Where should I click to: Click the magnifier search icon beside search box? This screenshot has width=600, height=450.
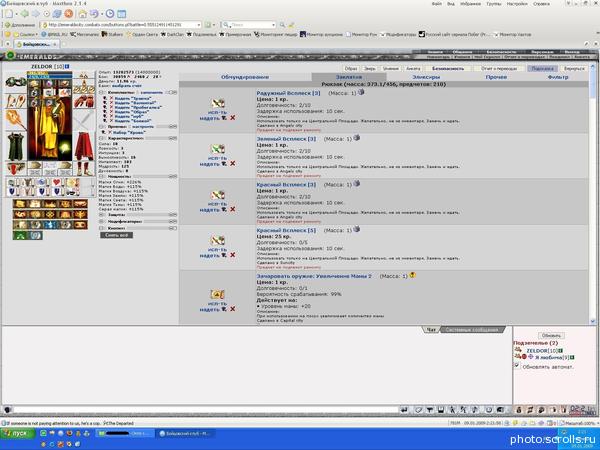282,25
